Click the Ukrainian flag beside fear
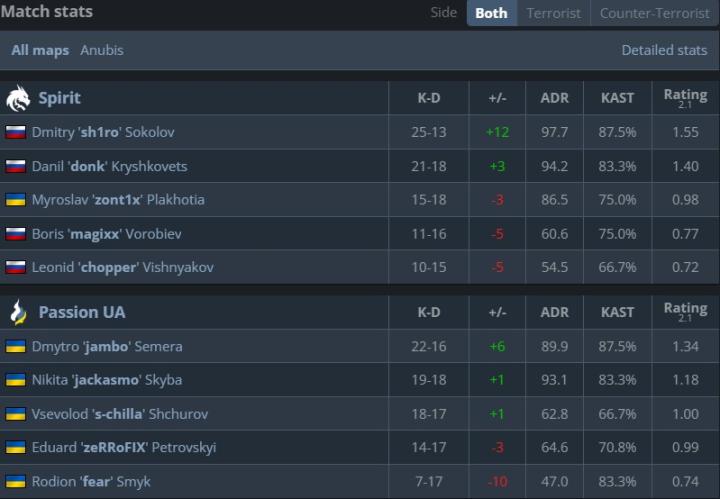 [15, 481]
